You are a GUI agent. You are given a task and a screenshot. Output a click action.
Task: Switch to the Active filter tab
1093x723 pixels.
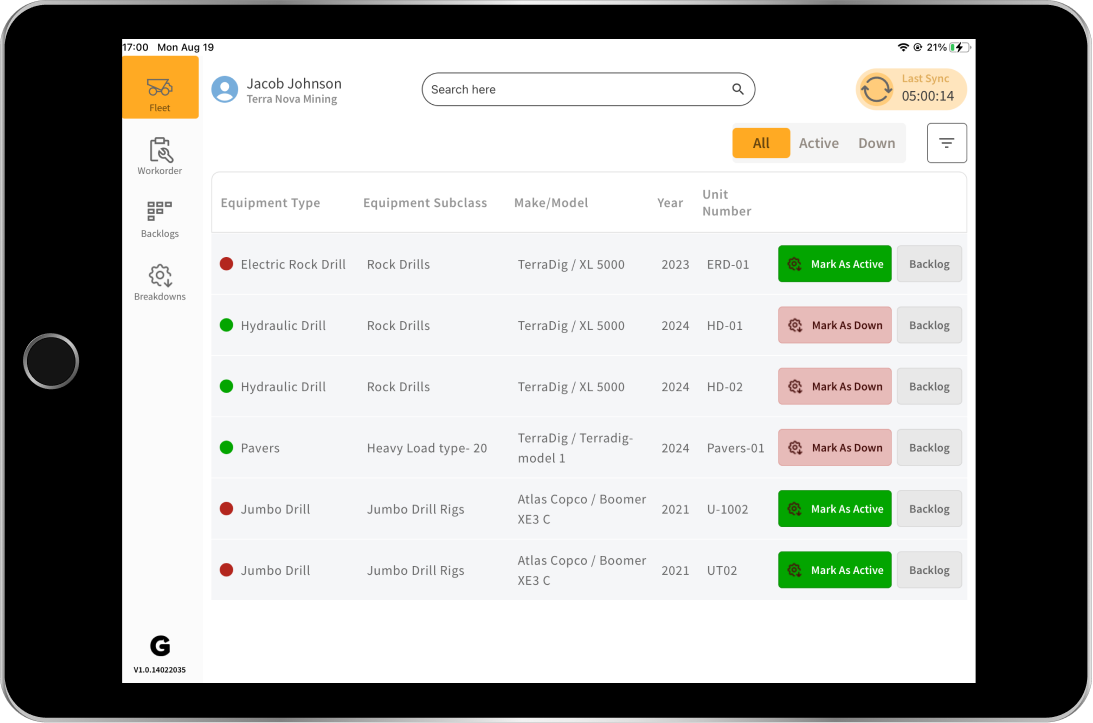tap(818, 143)
